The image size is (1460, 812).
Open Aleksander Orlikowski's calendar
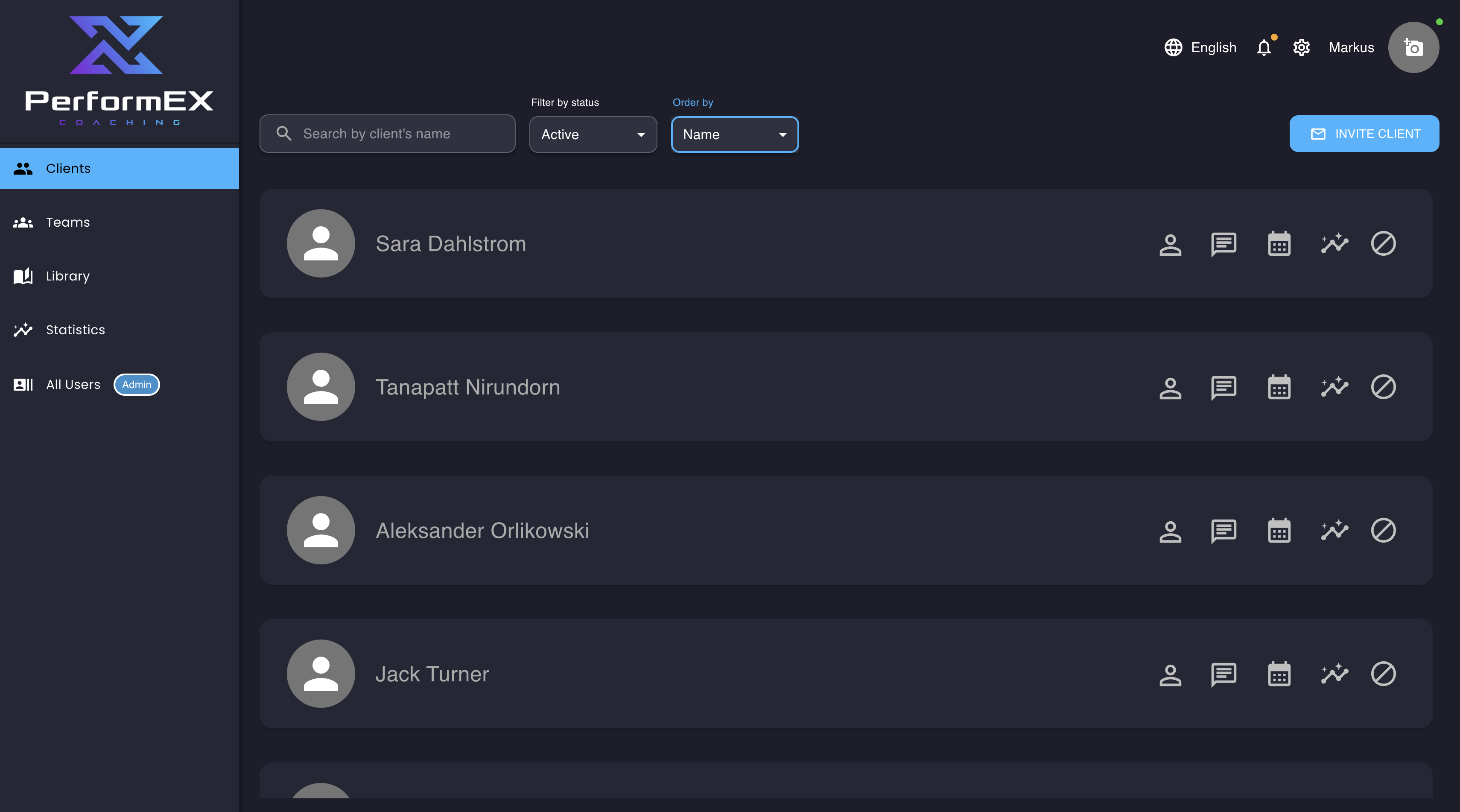[1279, 531]
